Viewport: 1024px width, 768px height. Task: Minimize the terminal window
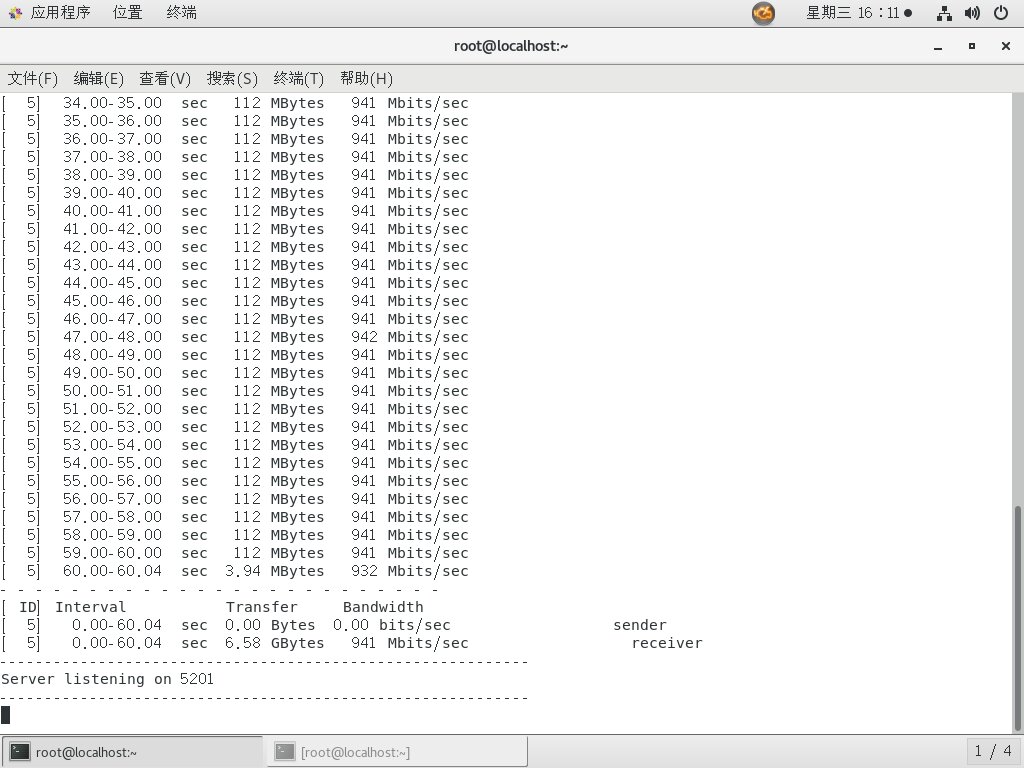point(936,46)
